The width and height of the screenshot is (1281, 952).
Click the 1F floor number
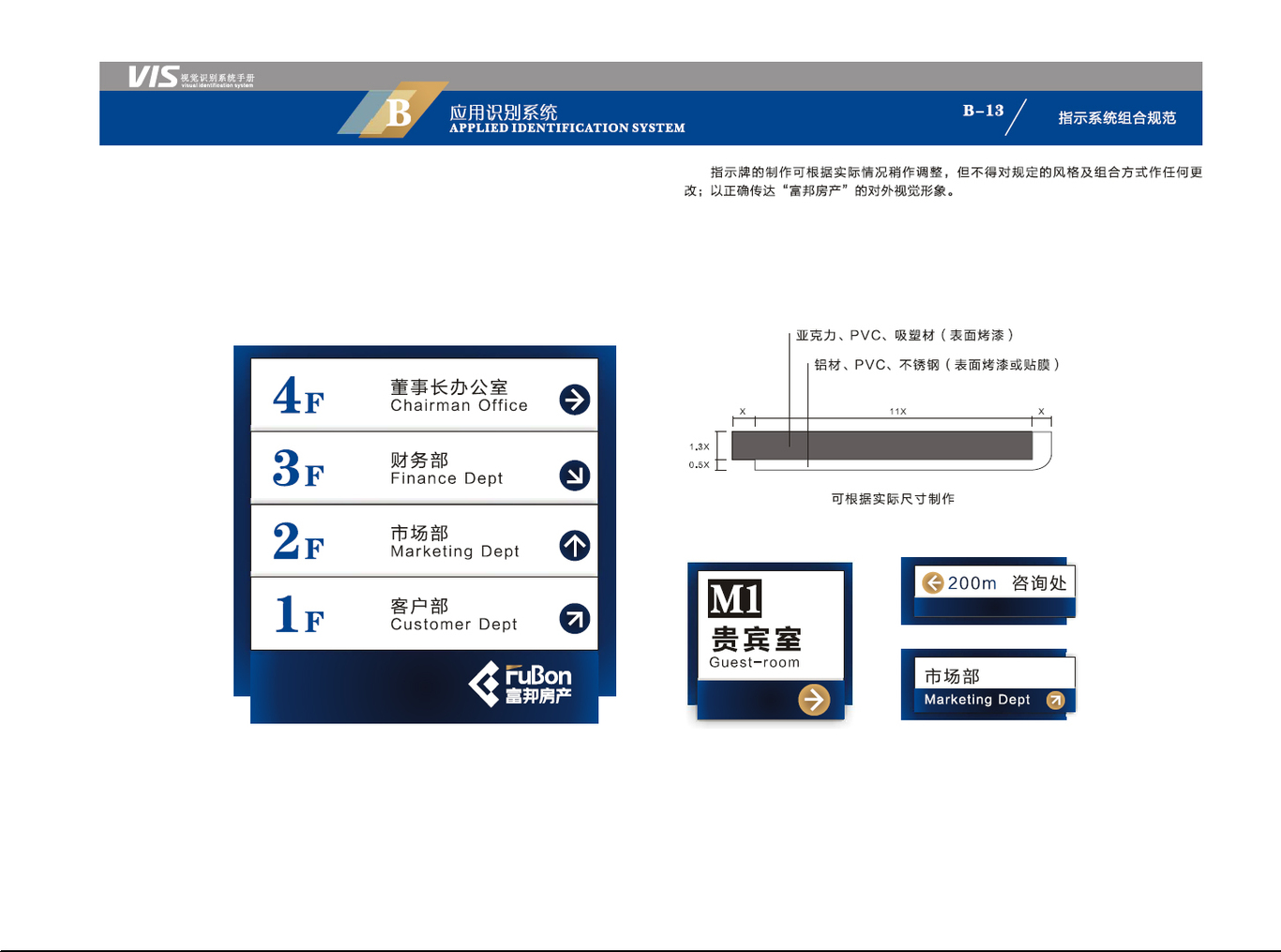tap(299, 614)
